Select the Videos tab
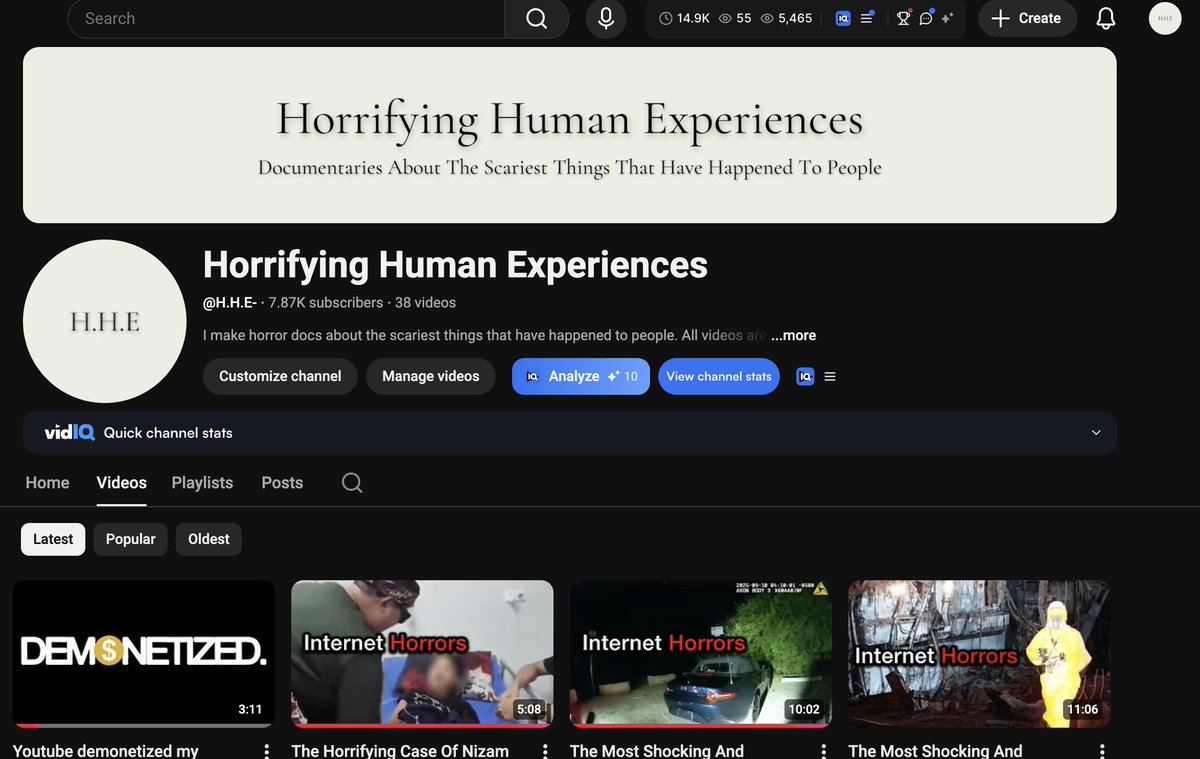Image resolution: width=1200 pixels, height=759 pixels. point(122,482)
